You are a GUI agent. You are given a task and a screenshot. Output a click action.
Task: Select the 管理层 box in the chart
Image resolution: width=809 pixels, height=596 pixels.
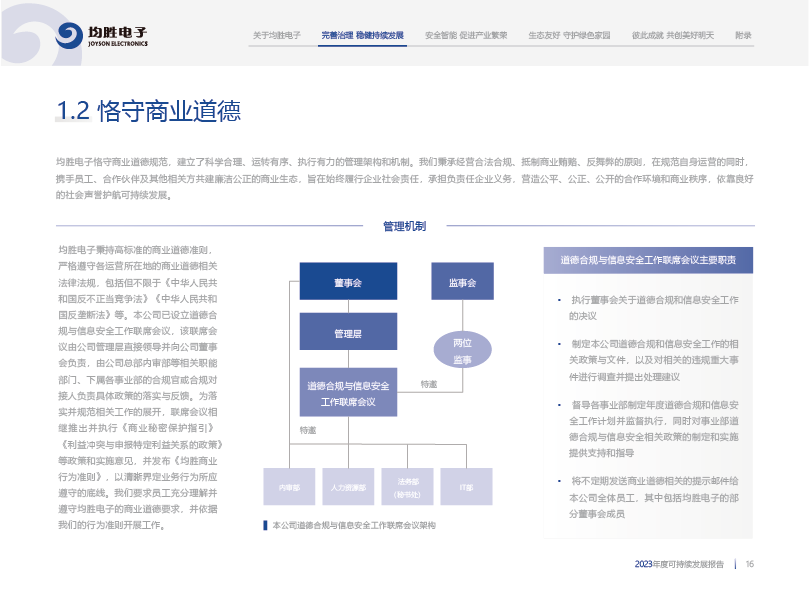348,333
